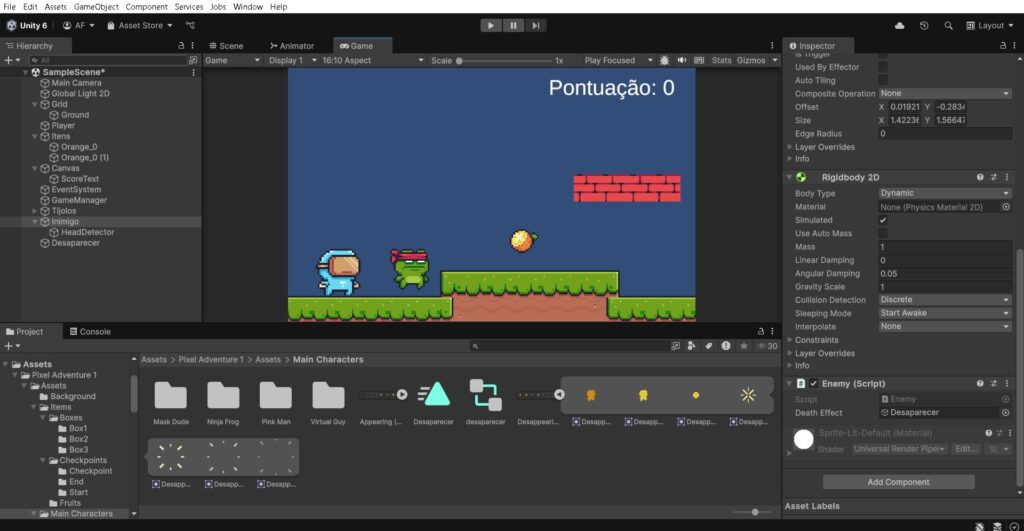Click the Hierarchy search field
The width and height of the screenshot is (1024, 531).
[108, 60]
